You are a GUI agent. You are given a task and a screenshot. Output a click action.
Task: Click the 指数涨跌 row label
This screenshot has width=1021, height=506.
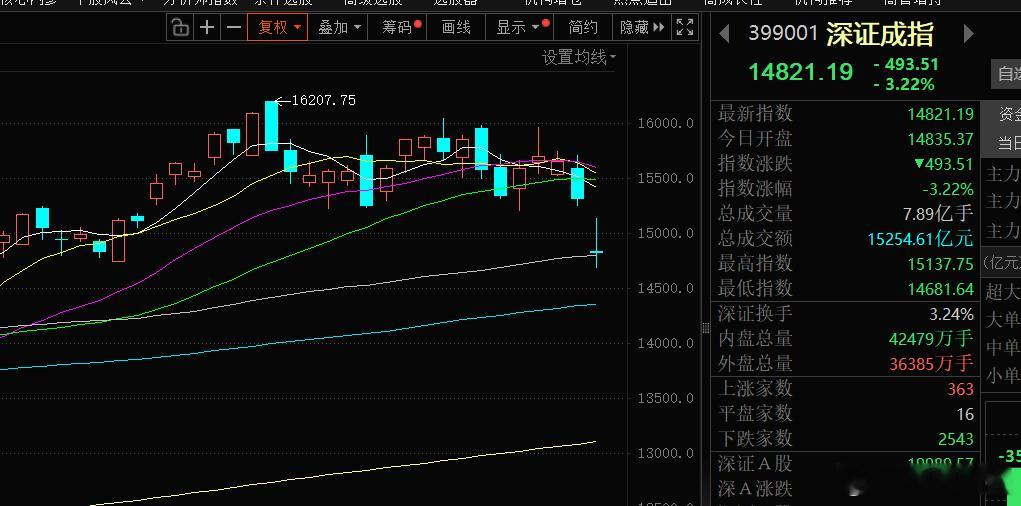755,163
